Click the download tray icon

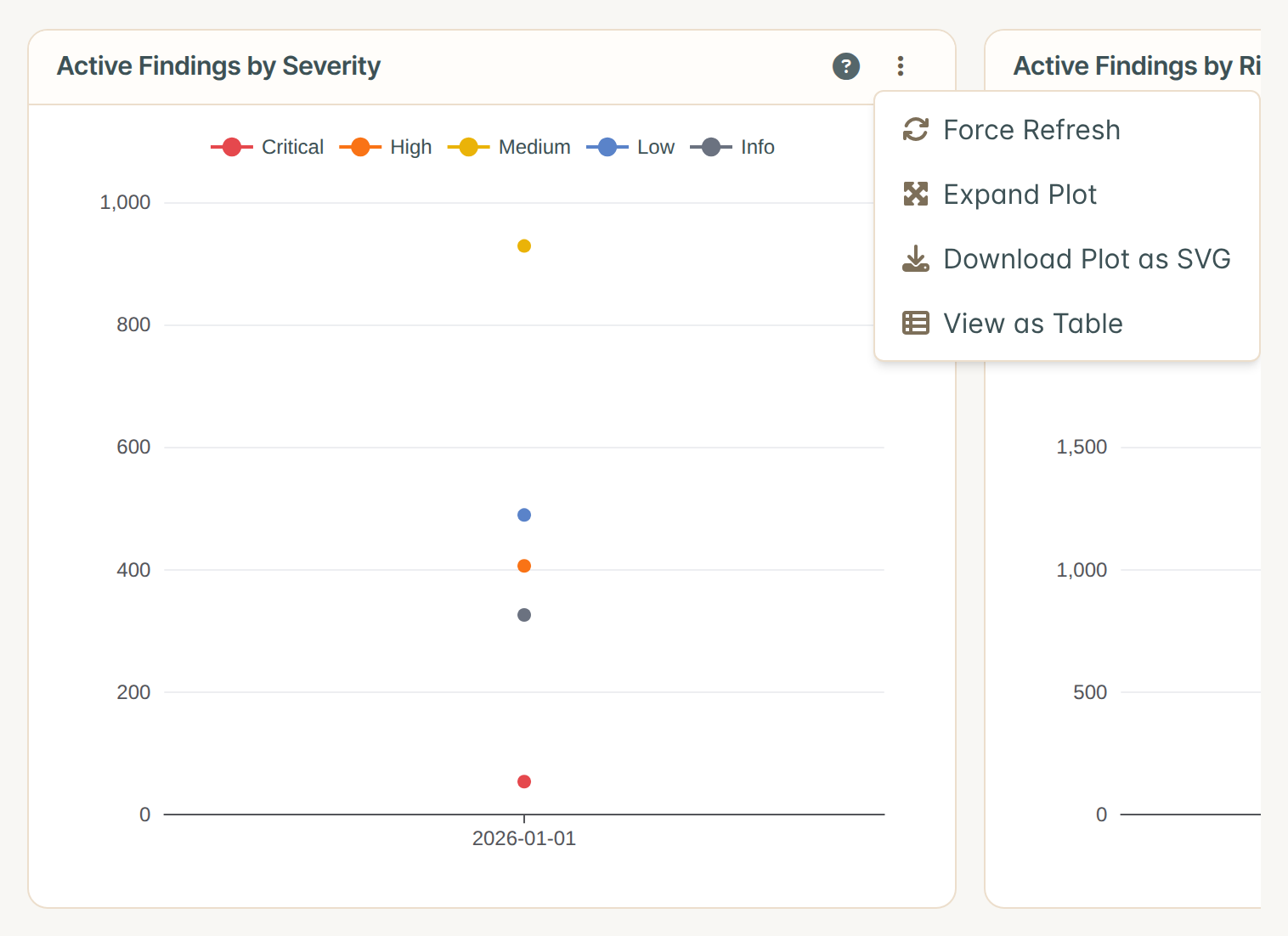pos(915,259)
